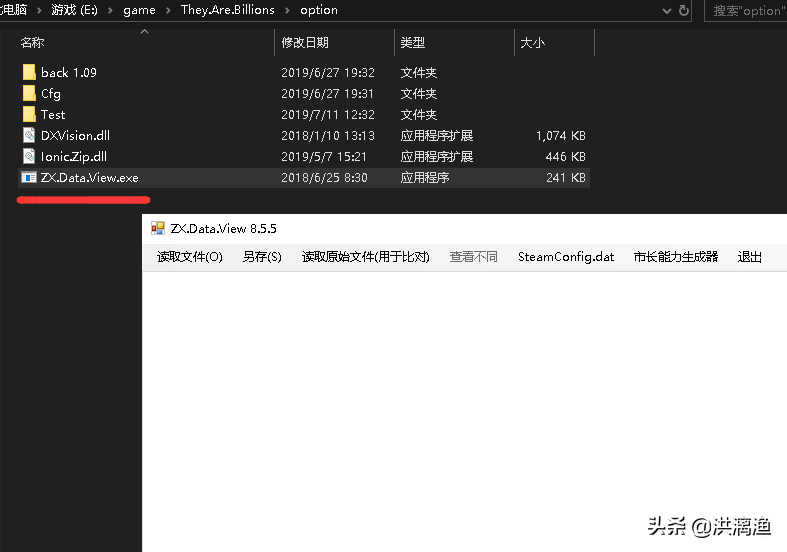Expand the chevron after 'game' in path
The height and width of the screenshot is (552, 787).
[168, 10]
